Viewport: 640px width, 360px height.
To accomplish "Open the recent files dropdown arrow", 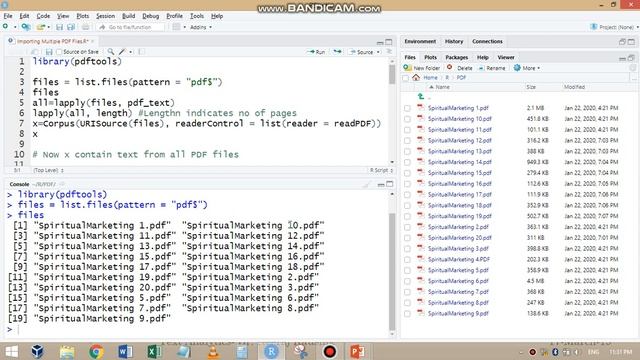I will click(x=49, y=27).
